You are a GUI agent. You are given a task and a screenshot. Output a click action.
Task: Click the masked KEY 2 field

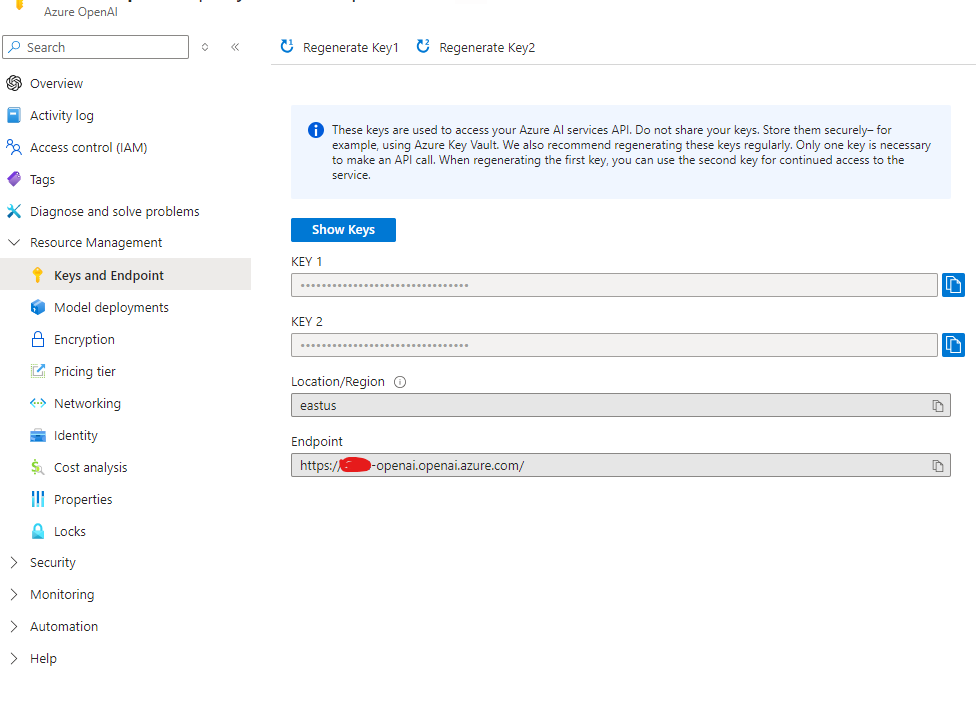(x=614, y=345)
